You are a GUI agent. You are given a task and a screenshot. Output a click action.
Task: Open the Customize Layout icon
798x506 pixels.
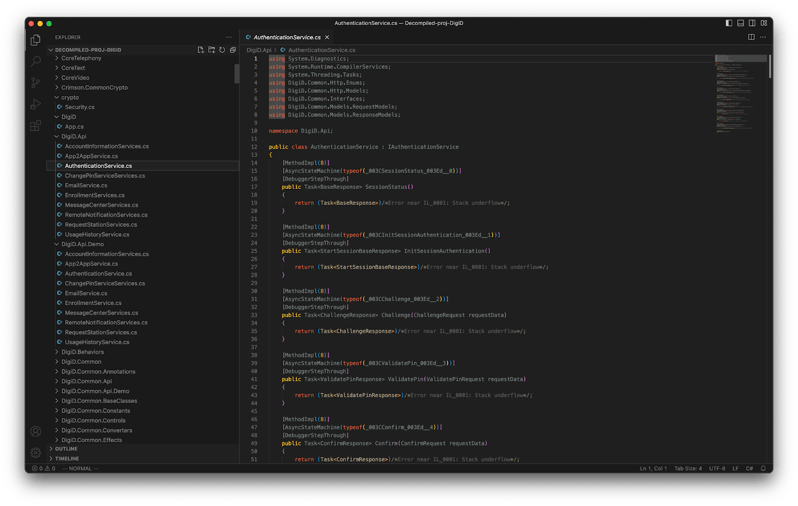point(764,23)
